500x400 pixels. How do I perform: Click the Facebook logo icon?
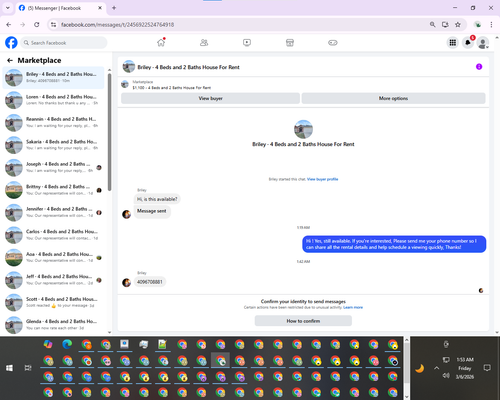point(11,43)
